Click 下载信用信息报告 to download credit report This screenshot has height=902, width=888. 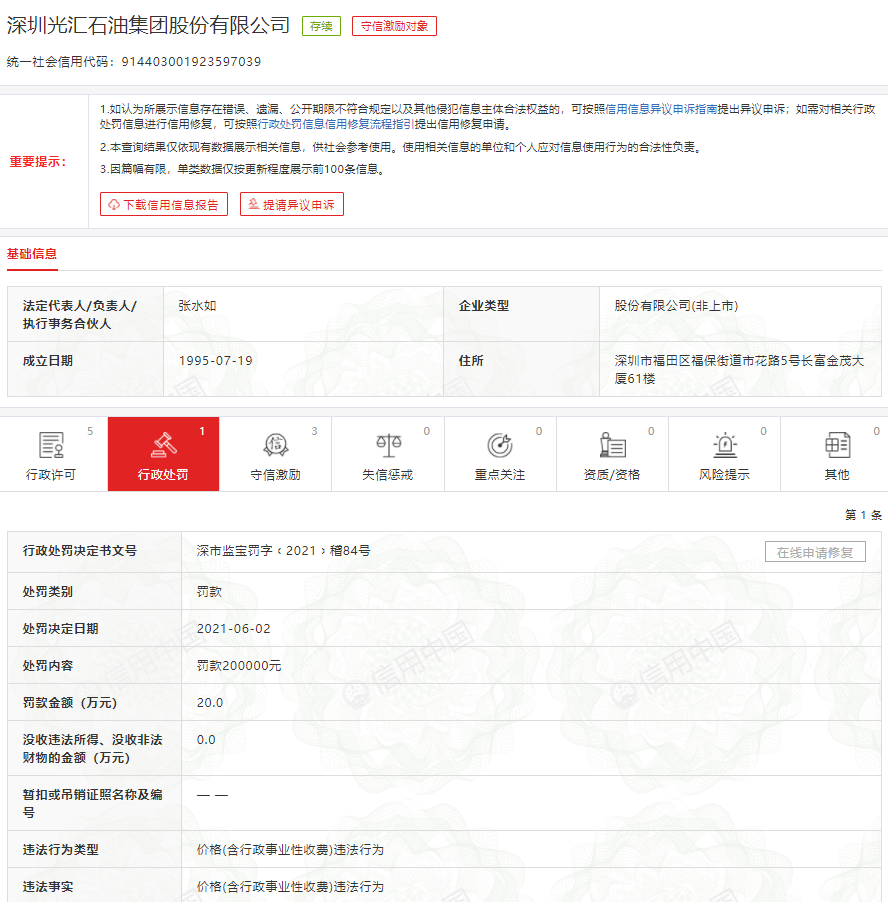click(x=164, y=203)
